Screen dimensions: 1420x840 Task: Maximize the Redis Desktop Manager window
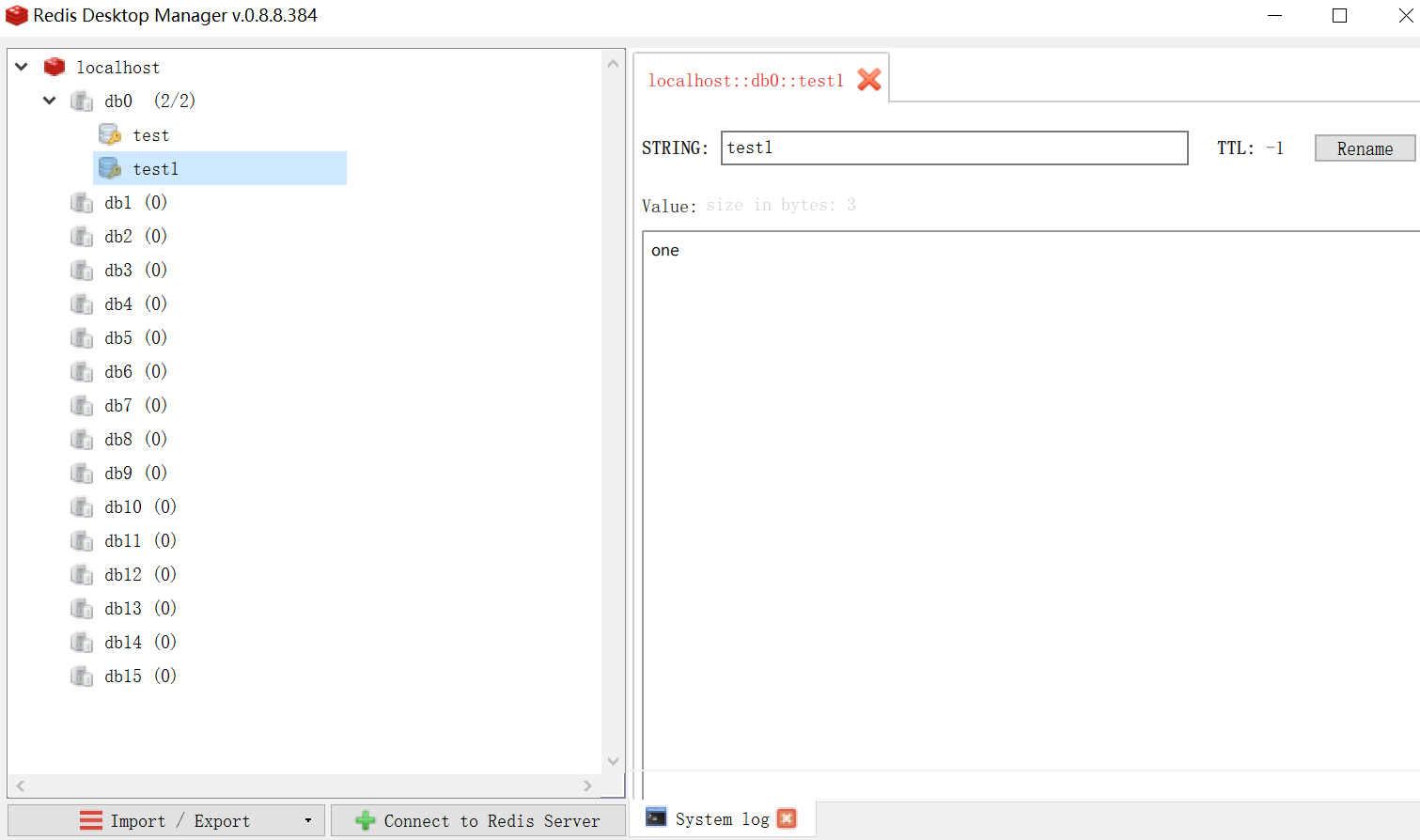pyautogui.click(x=1340, y=15)
